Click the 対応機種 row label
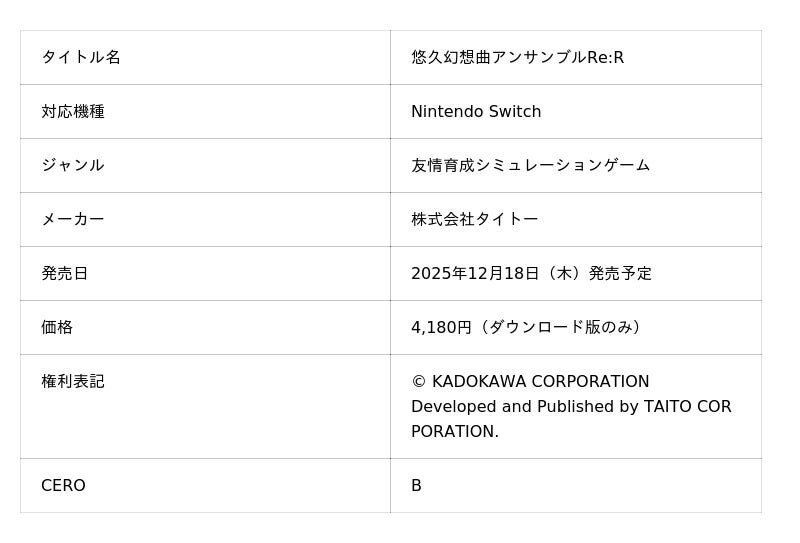 point(73,111)
